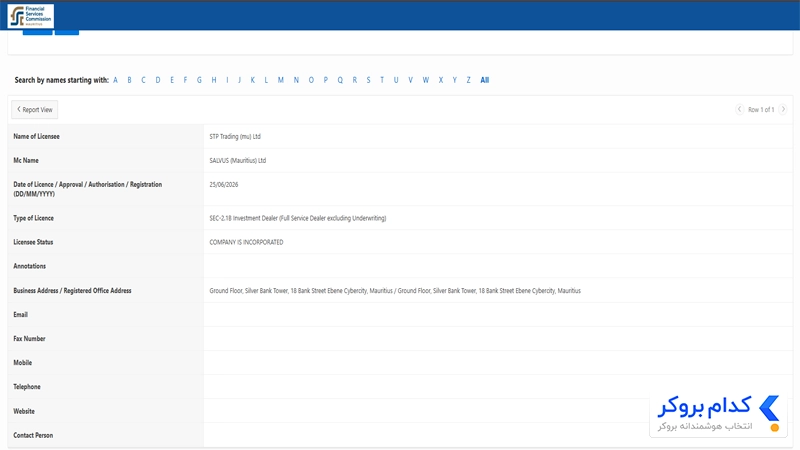Filter names starting with T
800x450 pixels.
pyautogui.click(x=382, y=80)
